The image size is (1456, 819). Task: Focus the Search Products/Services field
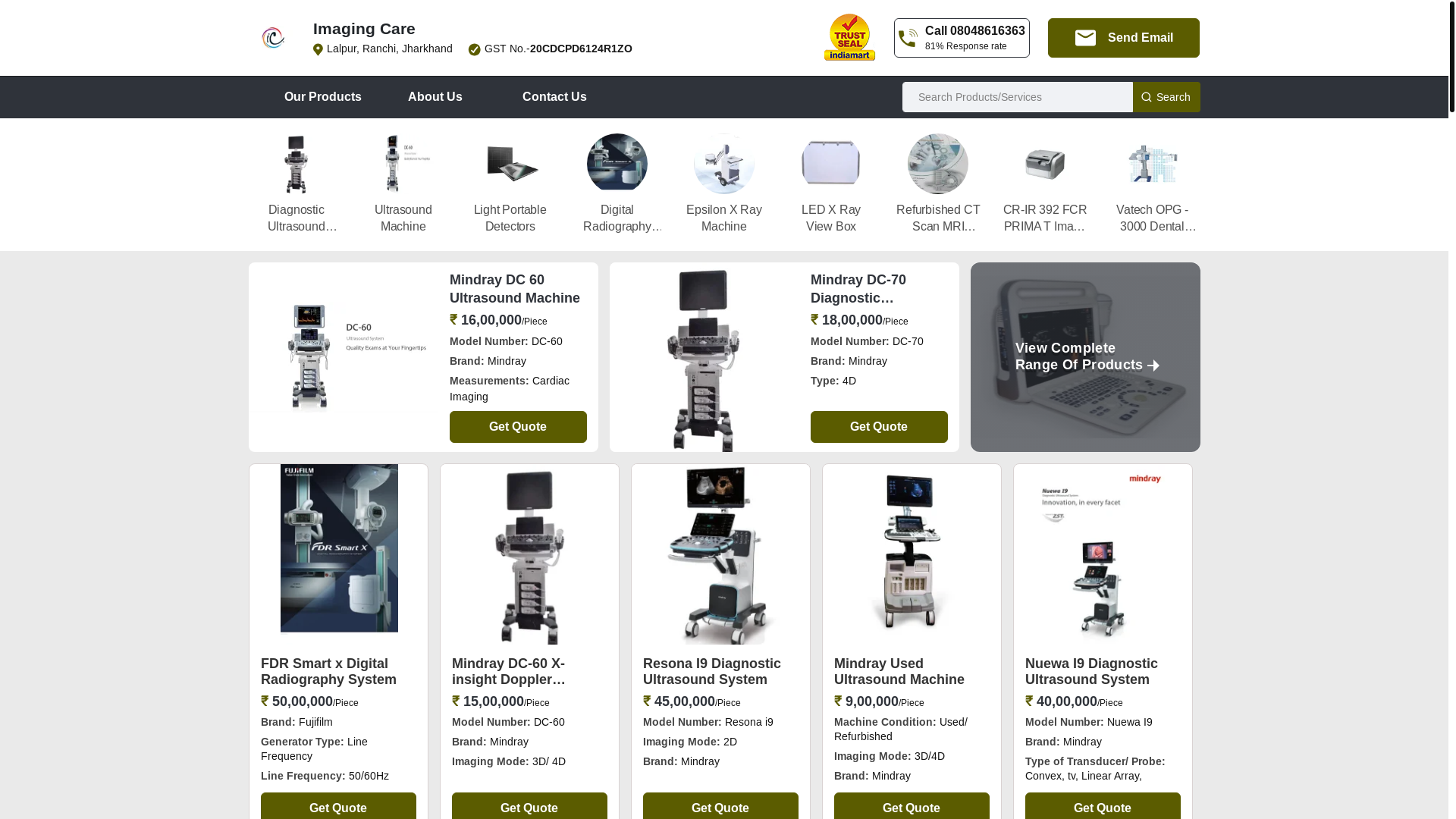(1018, 97)
